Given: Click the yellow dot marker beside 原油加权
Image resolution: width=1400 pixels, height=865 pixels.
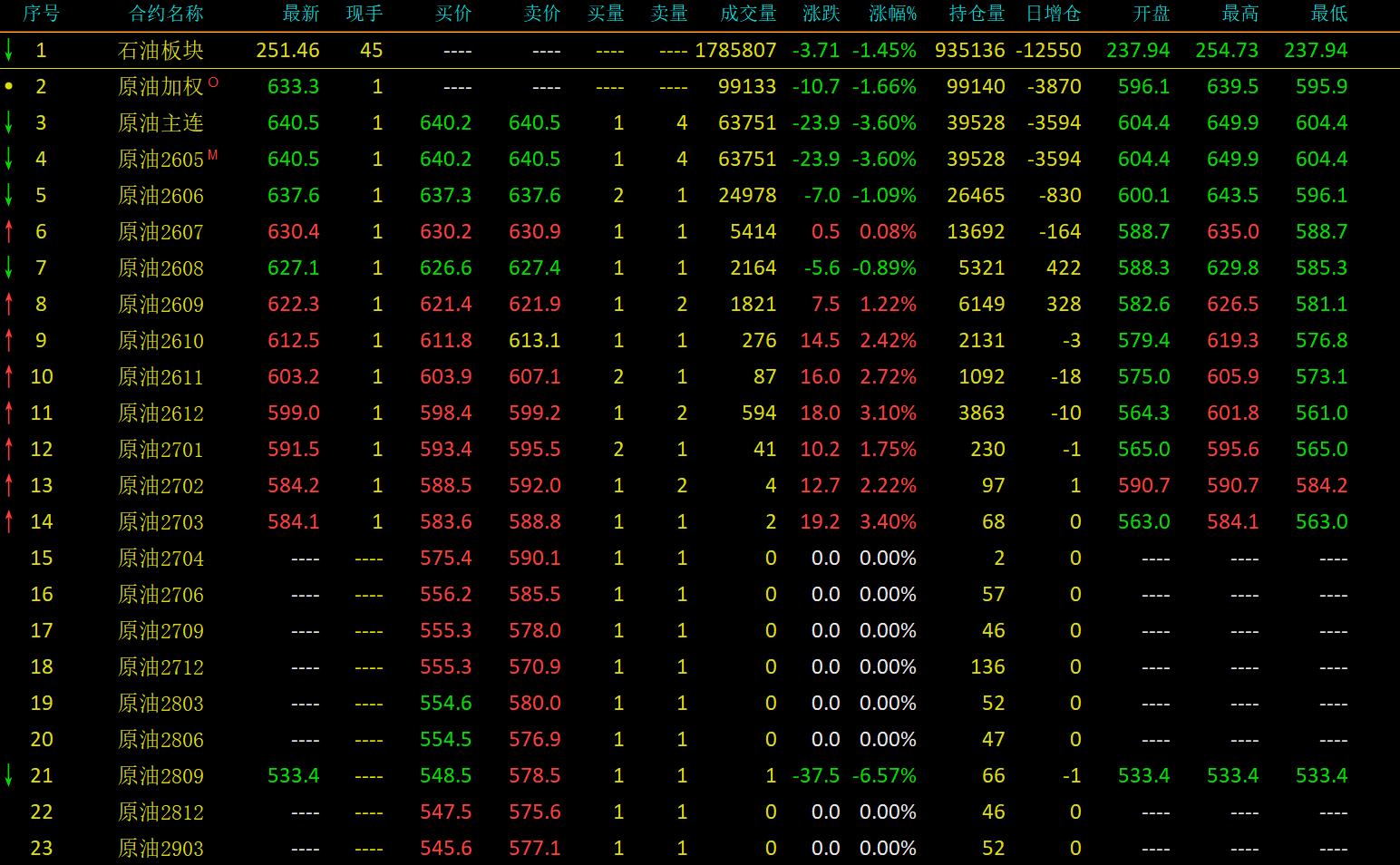Looking at the screenshot, I should (x=9, y=86).
